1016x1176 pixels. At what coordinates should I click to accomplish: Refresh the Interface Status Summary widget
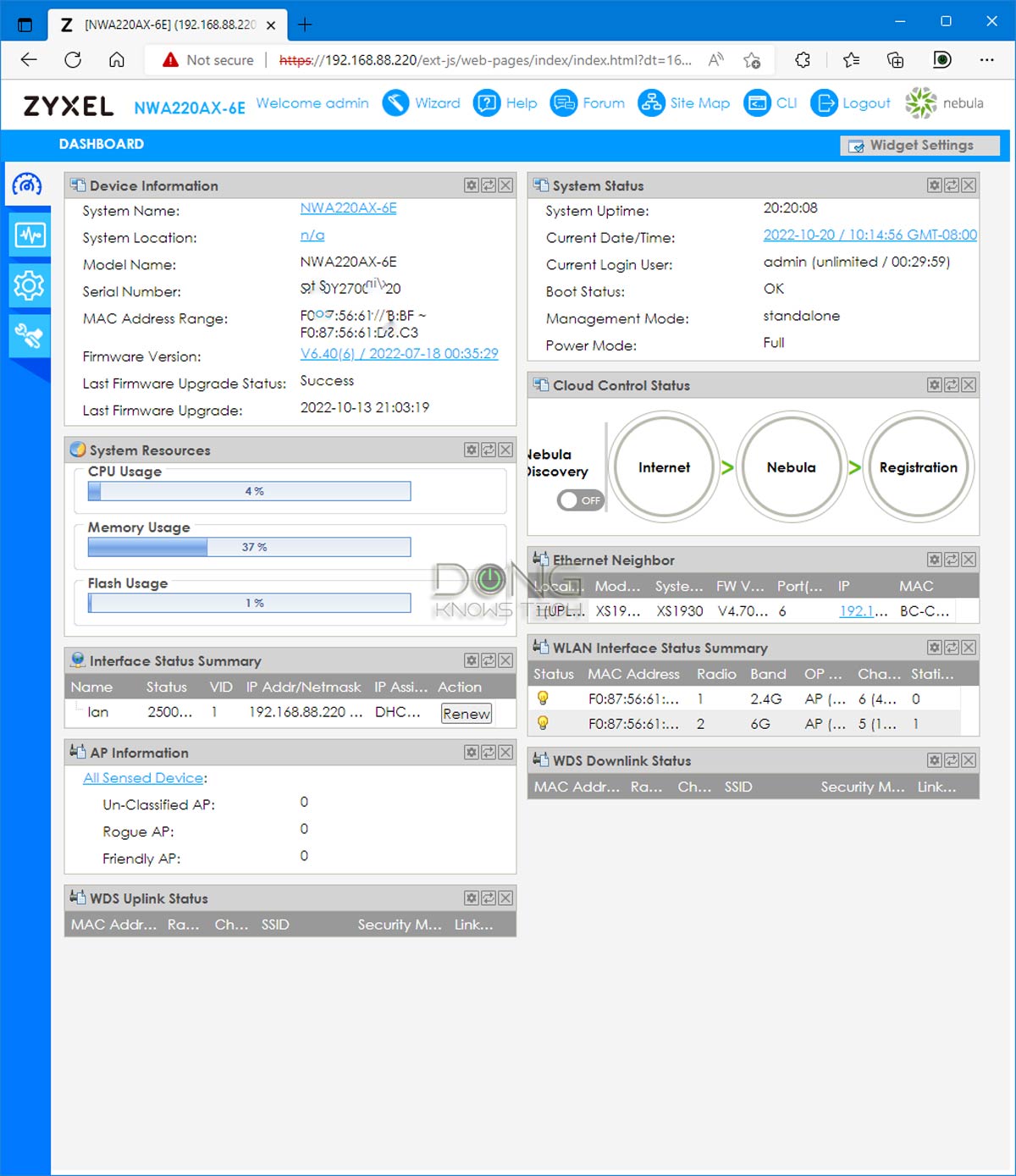point(489,660)
